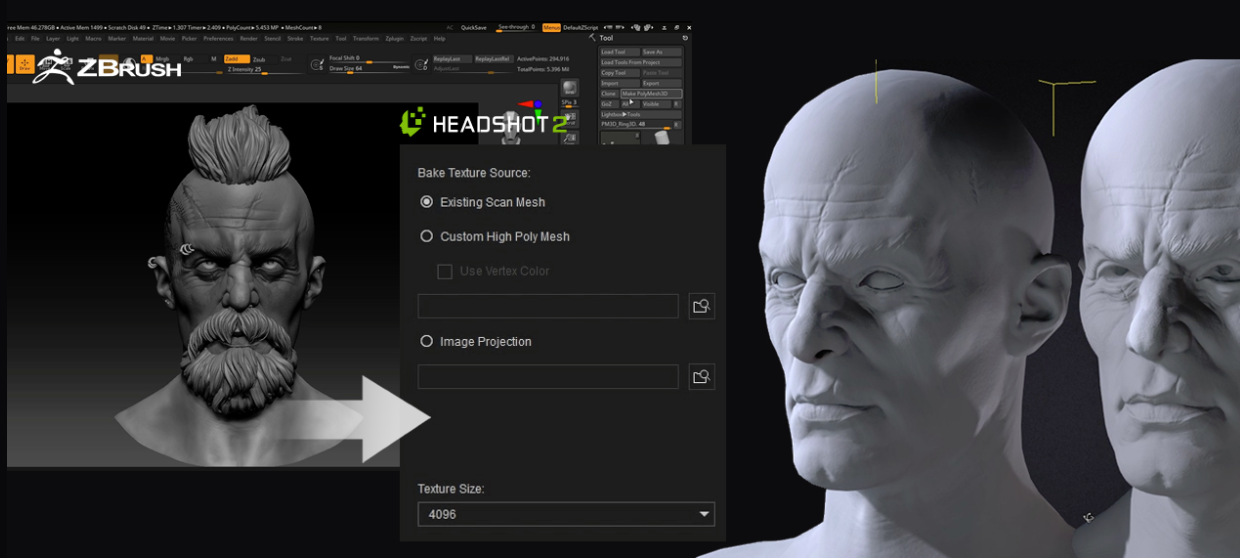Click the QuickSave button
This screenshot has height=558, width=1240.
(x=474, y=28)
